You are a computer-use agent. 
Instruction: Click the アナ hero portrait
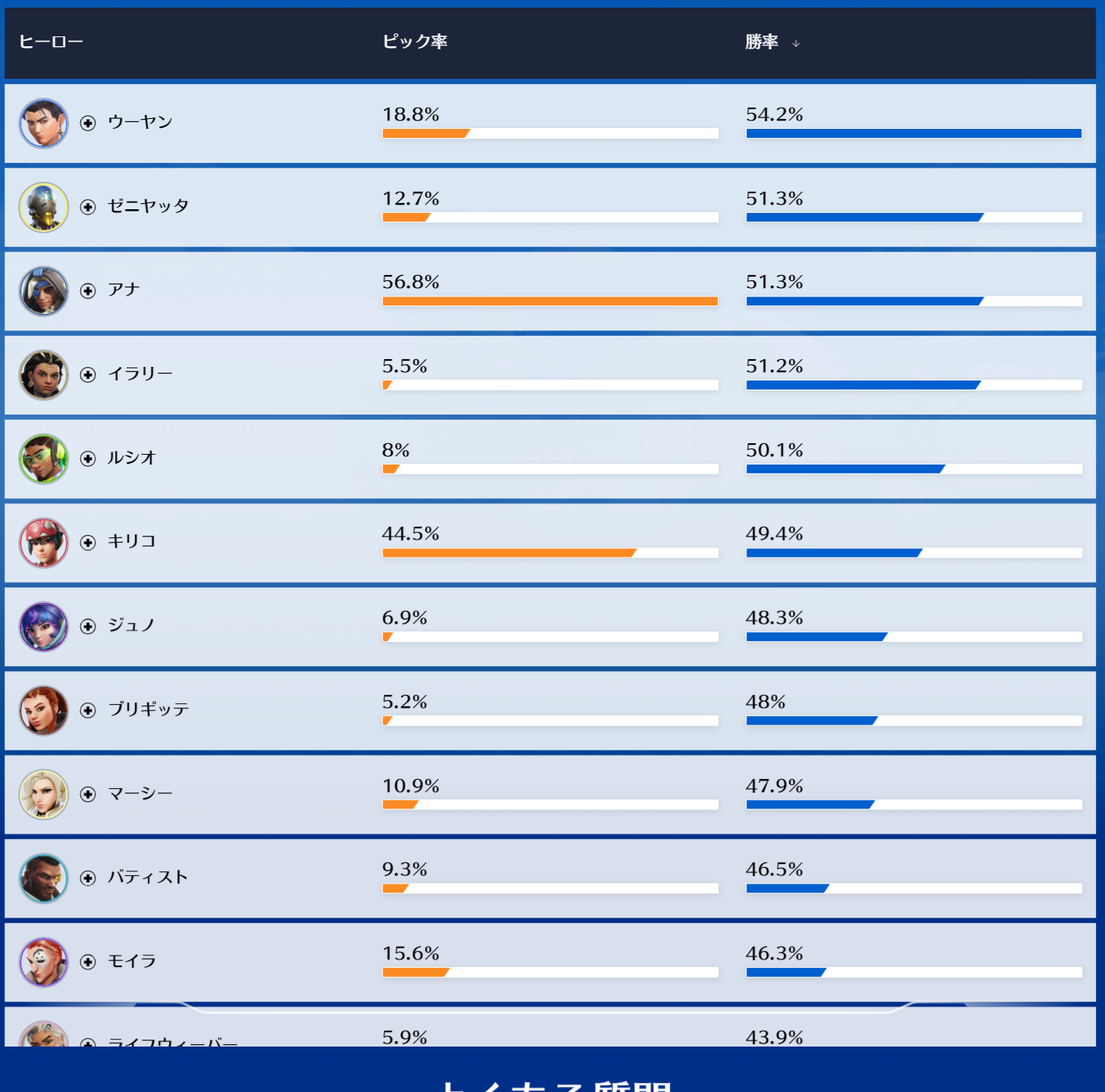click(x=43, y=291)
